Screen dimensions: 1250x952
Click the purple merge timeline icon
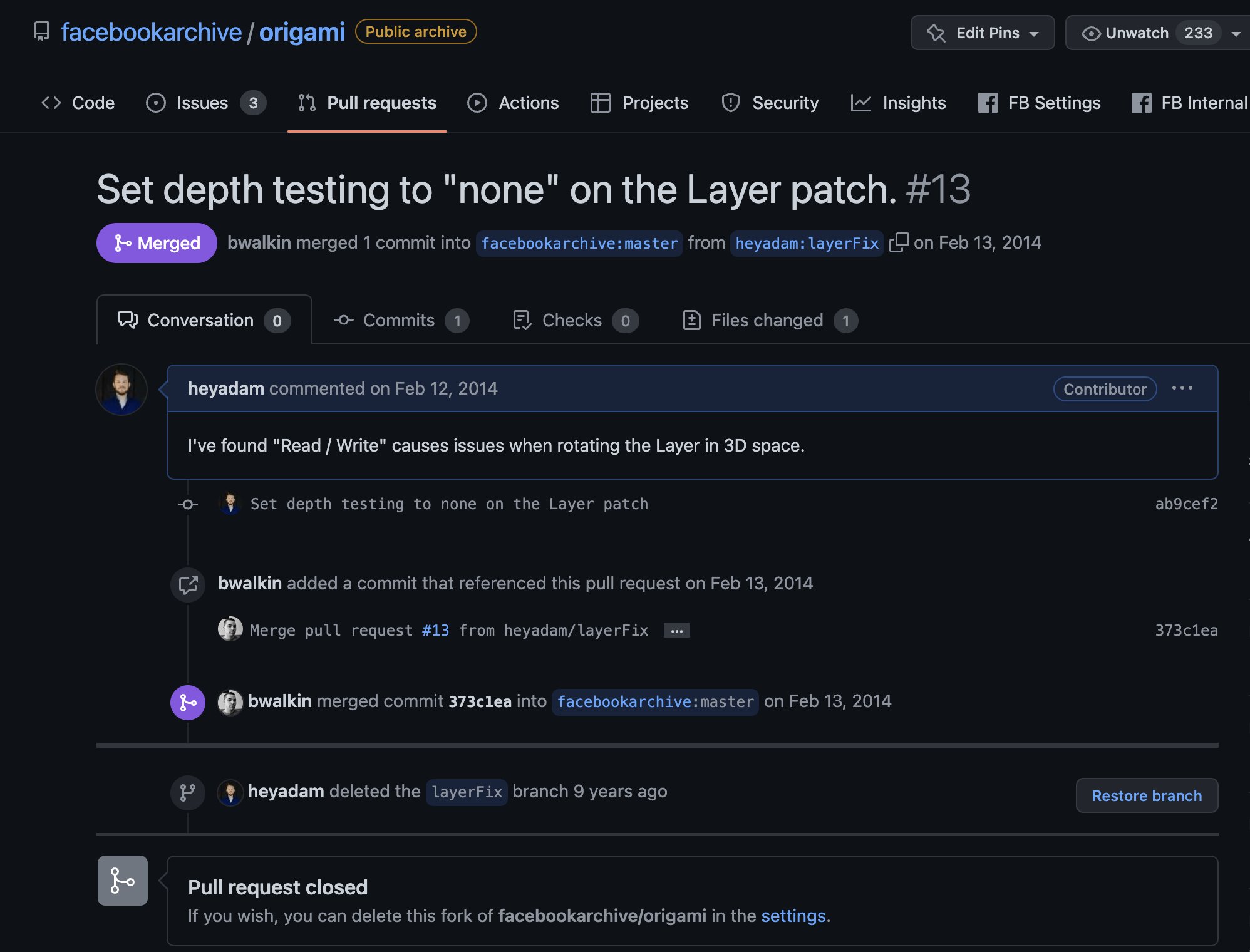[188, 703]
